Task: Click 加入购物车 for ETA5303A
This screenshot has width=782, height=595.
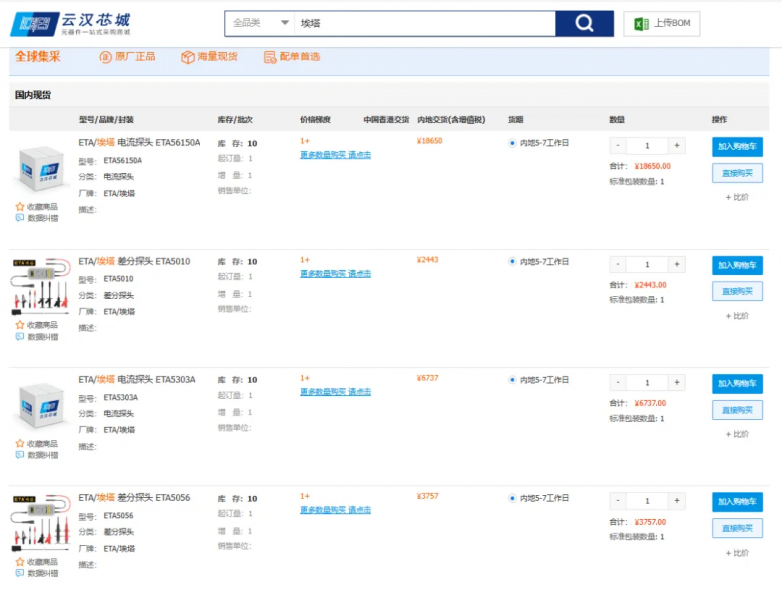Action: pyautogui.click(x=737, y=384)
